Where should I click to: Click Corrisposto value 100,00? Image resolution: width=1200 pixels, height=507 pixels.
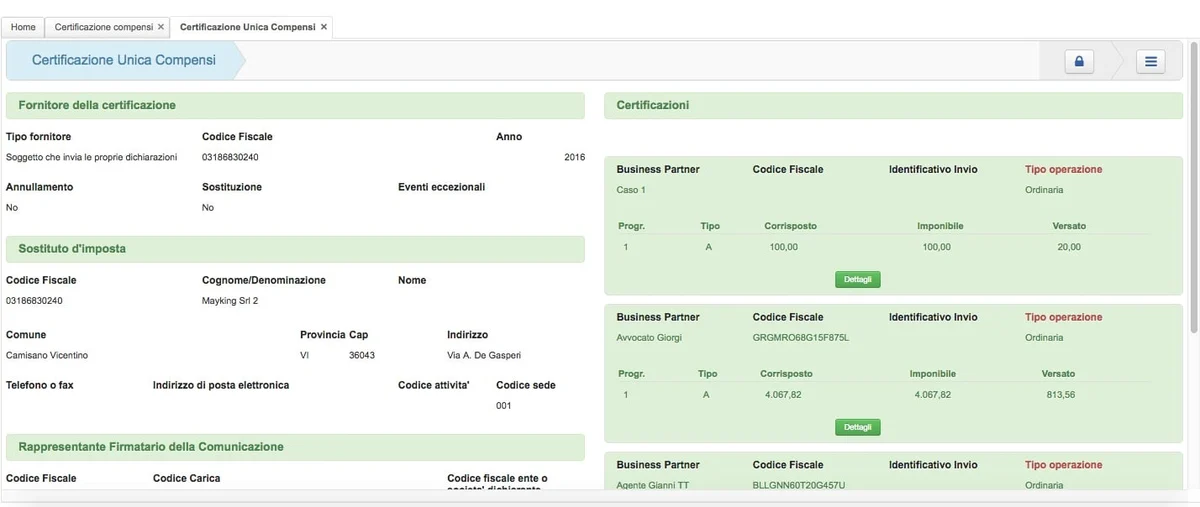[783, 247]
